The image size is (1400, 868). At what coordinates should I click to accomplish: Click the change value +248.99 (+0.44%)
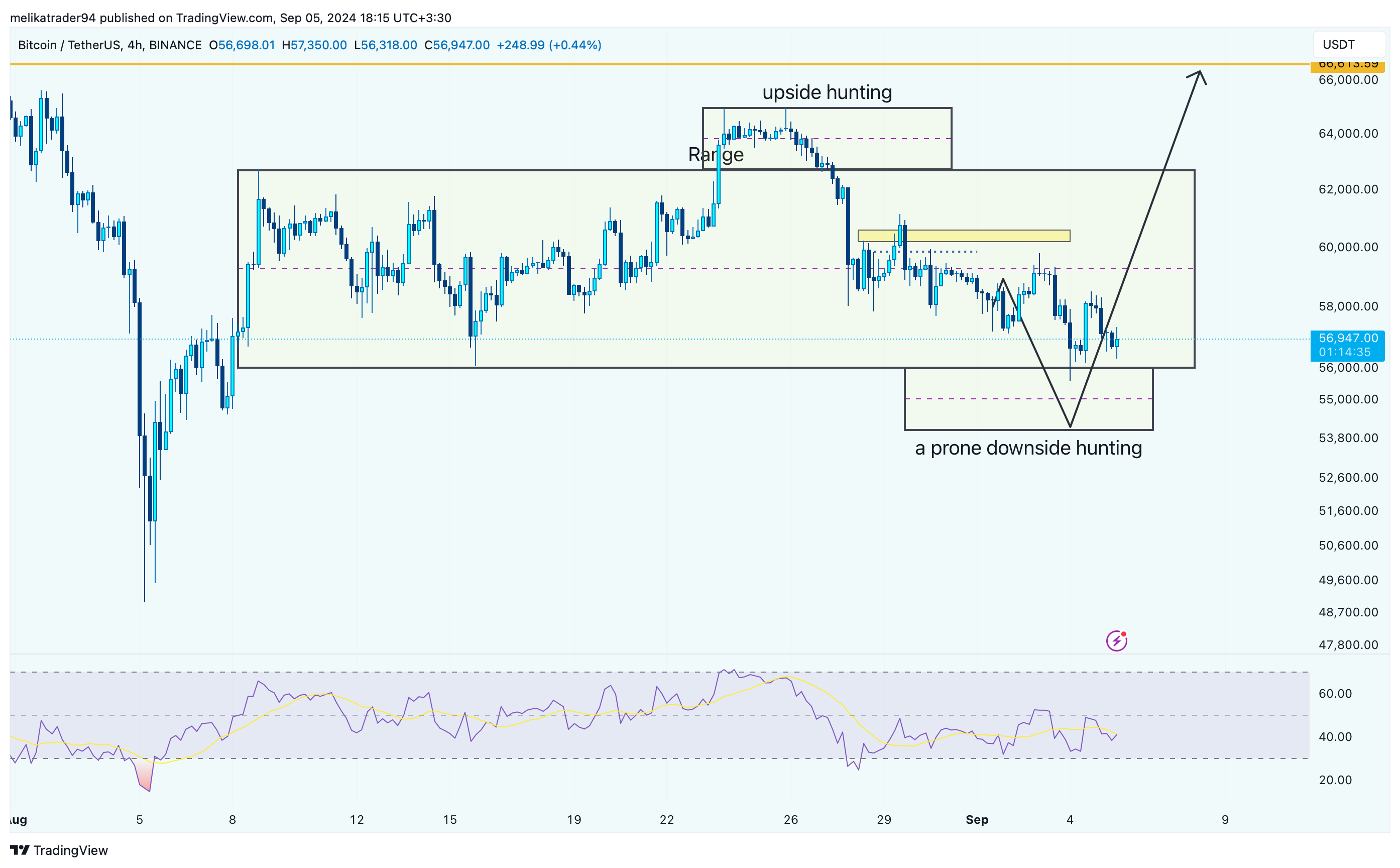[548, 45]
